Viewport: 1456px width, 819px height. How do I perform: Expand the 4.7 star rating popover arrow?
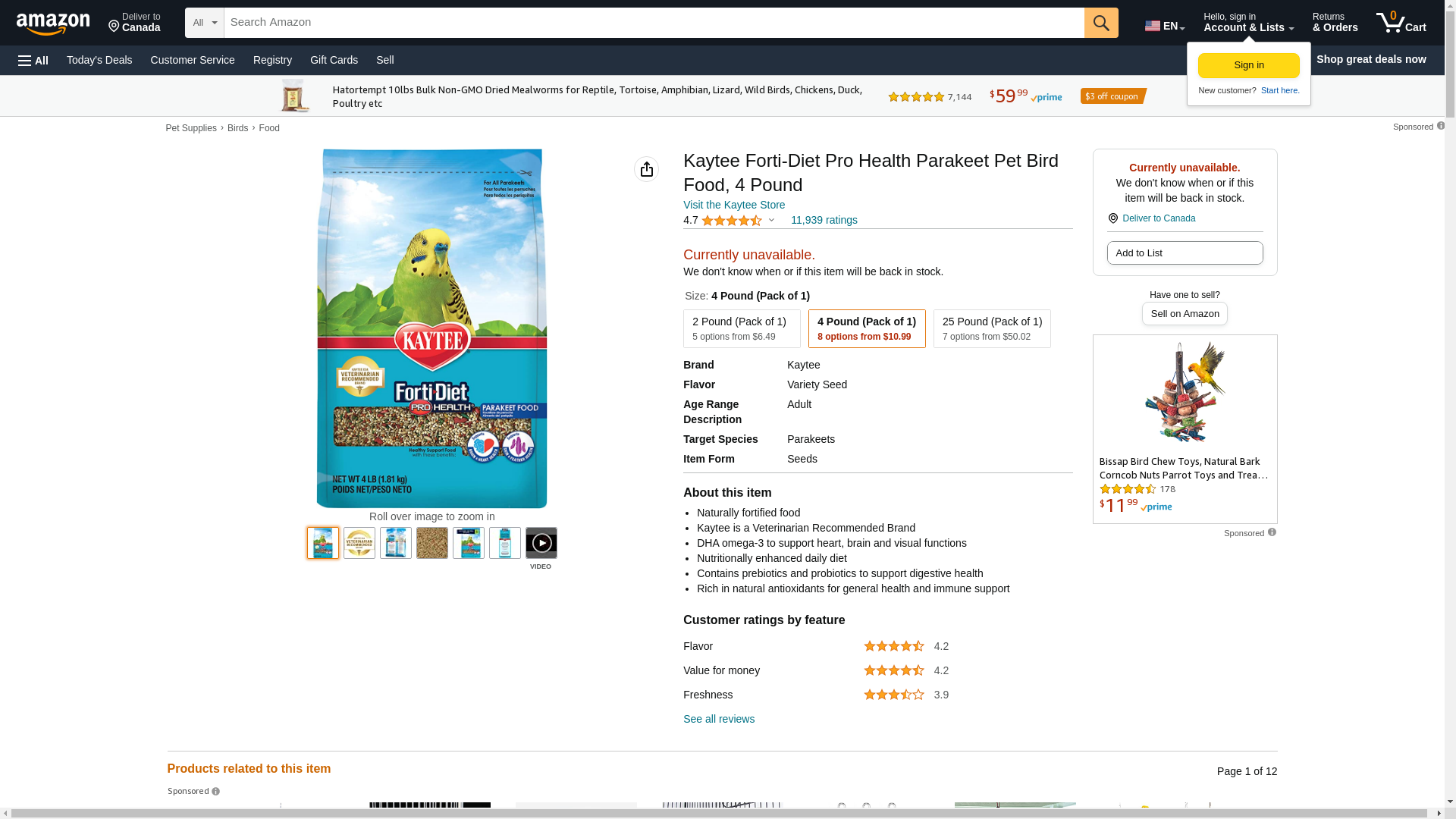click(771, 221)
